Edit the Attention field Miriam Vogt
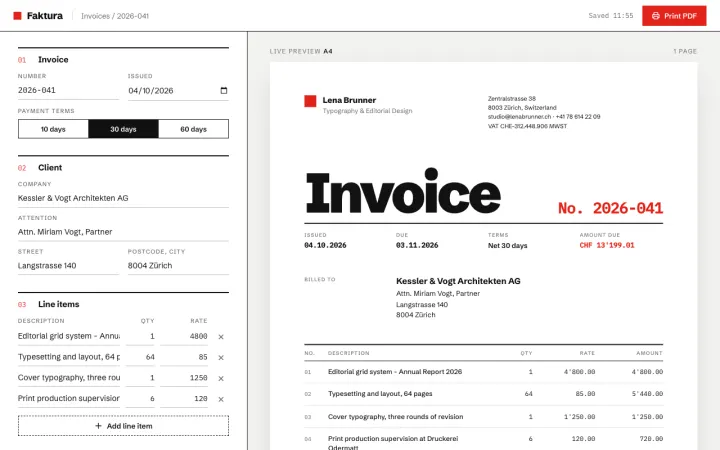Image resolution: width=720 pixels, height=450 pixels. coord(123,232)
